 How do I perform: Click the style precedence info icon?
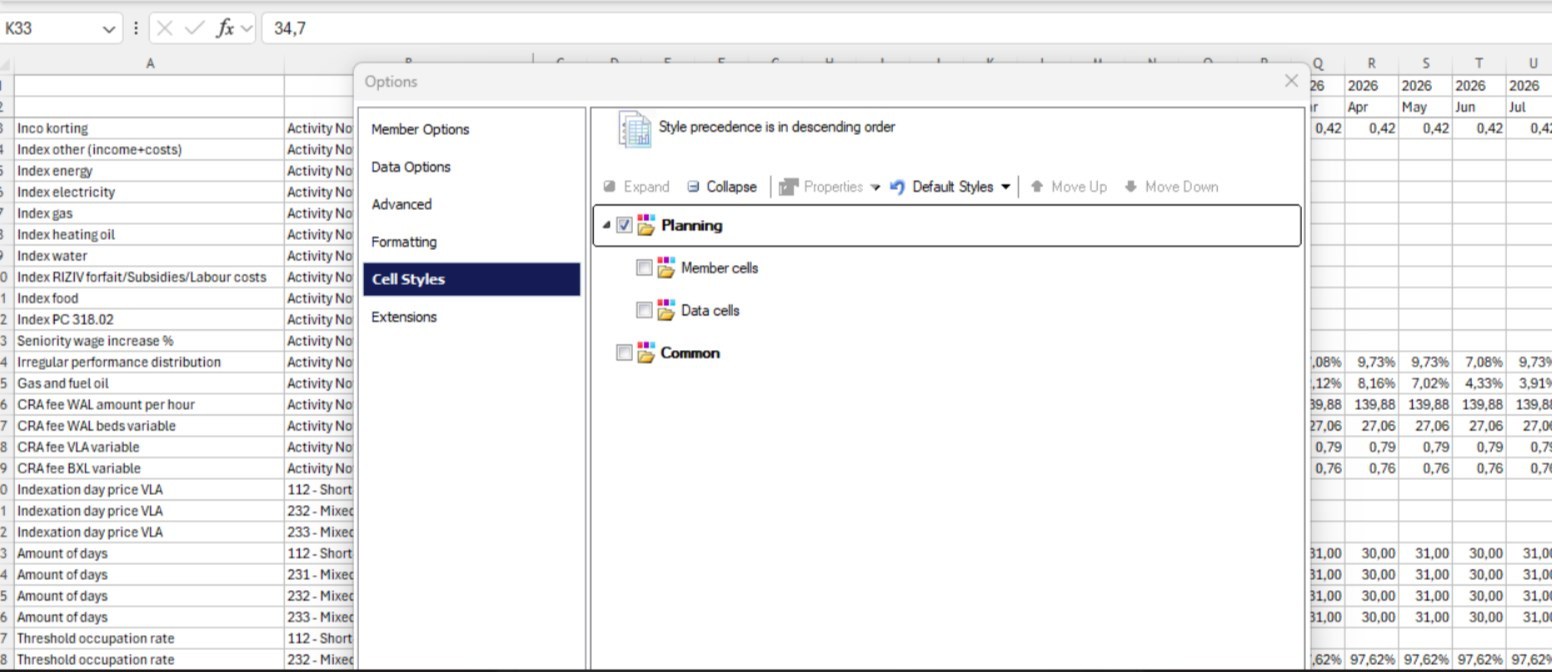634,127
